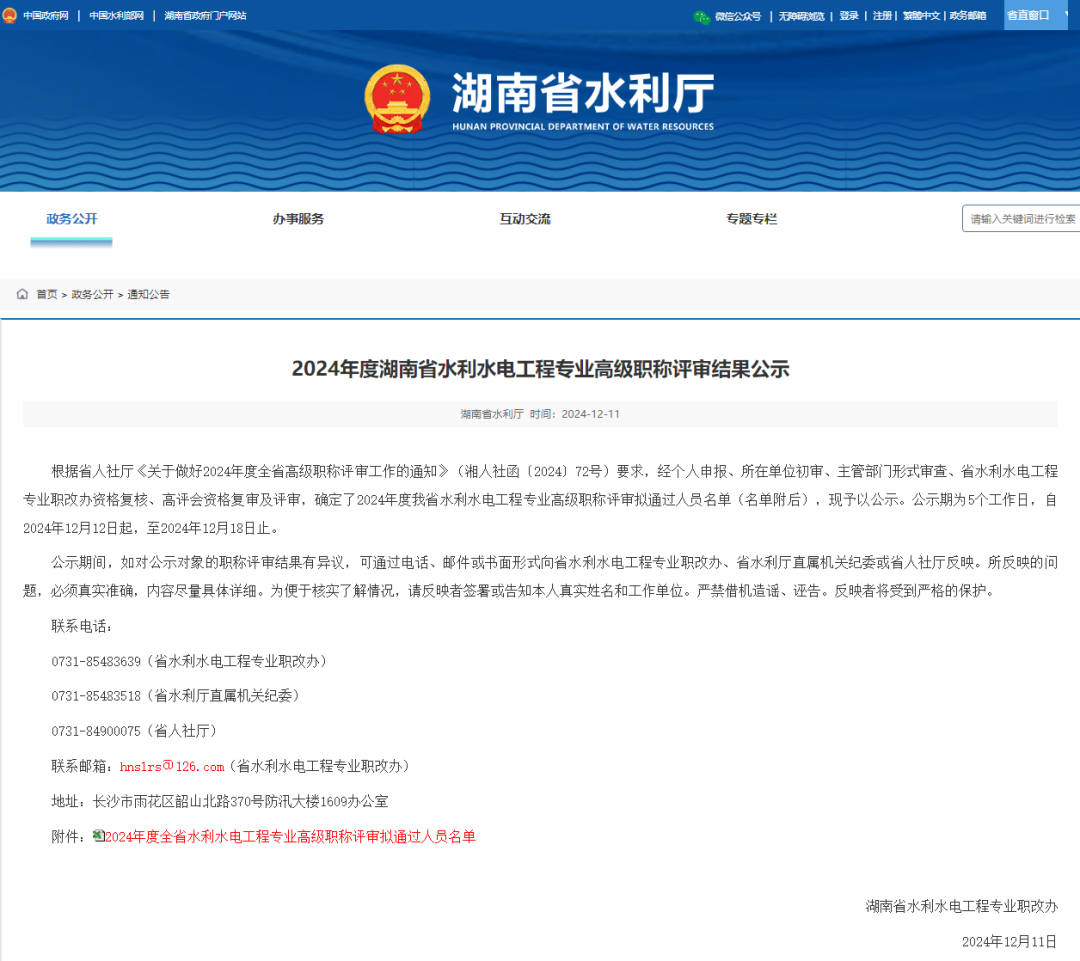This screenshot has width=1080, height=961.
Task: Click the national emblem logo in header
Action: [397, 99]
